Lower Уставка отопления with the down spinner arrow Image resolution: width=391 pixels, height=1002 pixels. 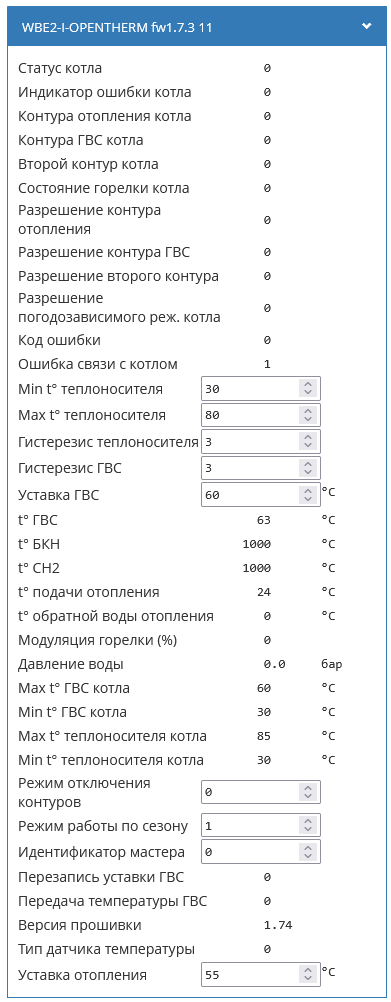coord(308,979)
